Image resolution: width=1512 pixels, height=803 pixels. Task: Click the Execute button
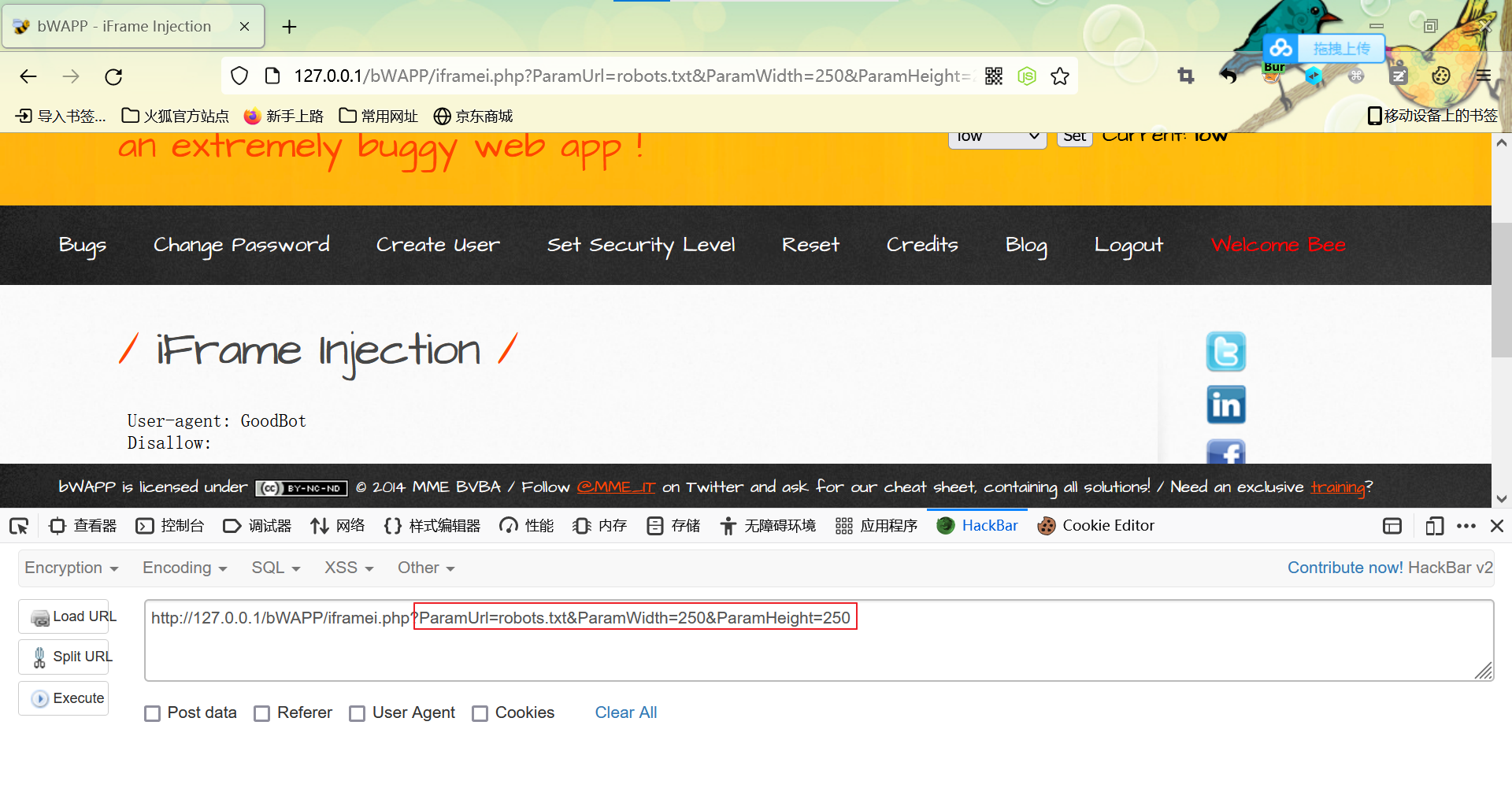(64, 698)
